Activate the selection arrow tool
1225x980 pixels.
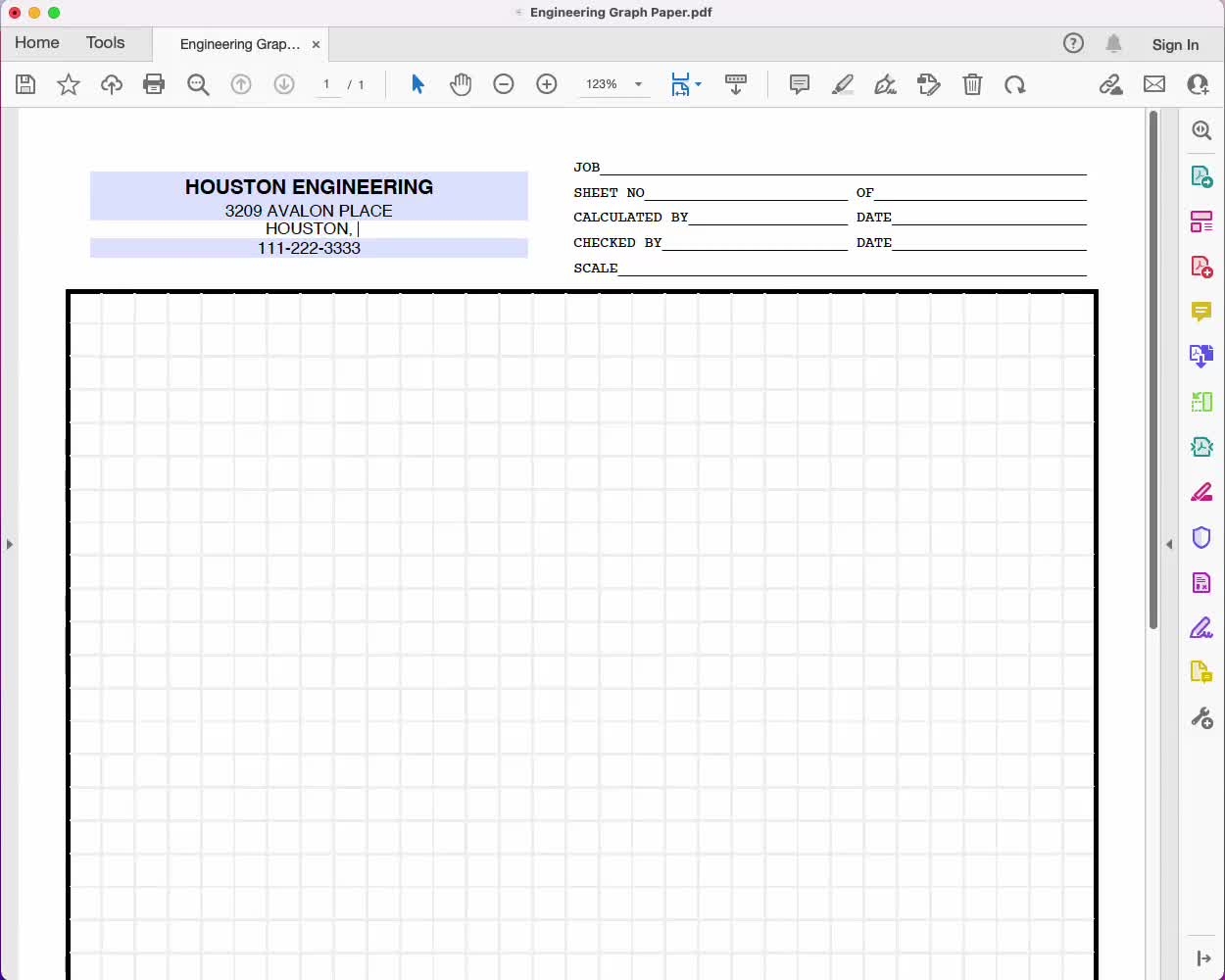417,84
